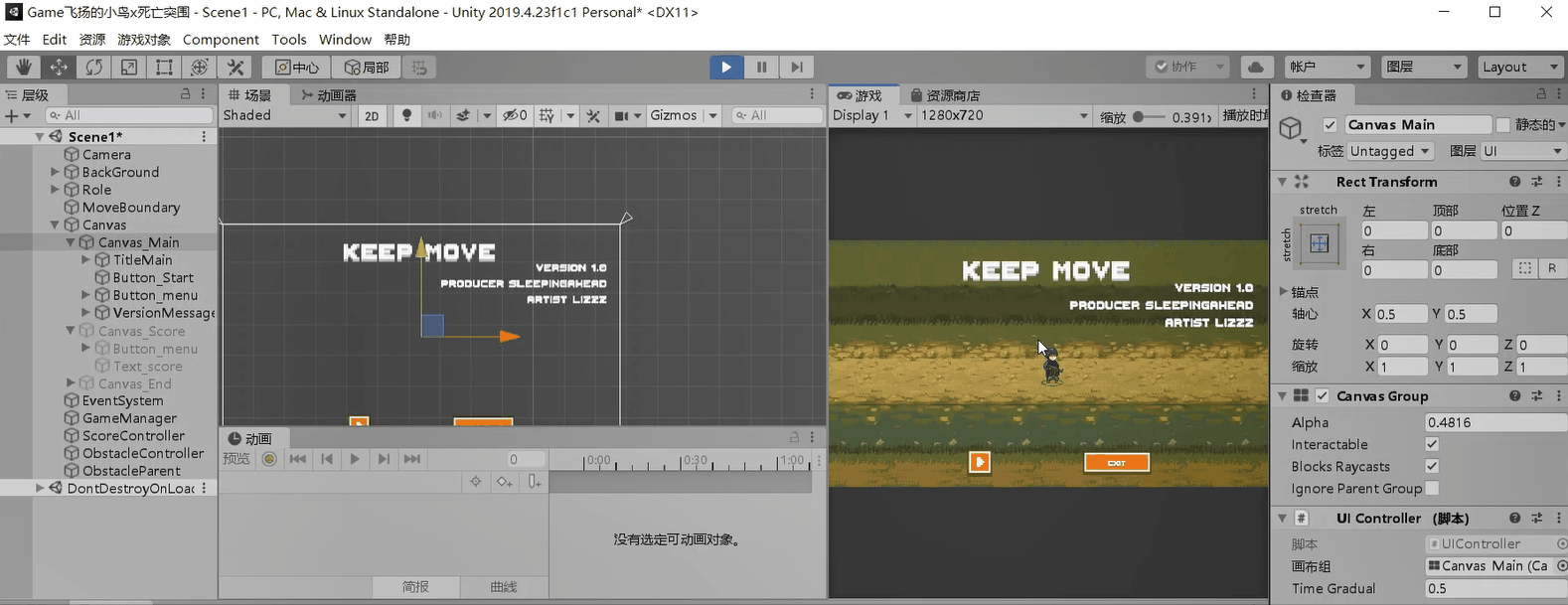Open the Layout dropdown
Viewport: 1568px width, 605px height.
(1519, 67)
